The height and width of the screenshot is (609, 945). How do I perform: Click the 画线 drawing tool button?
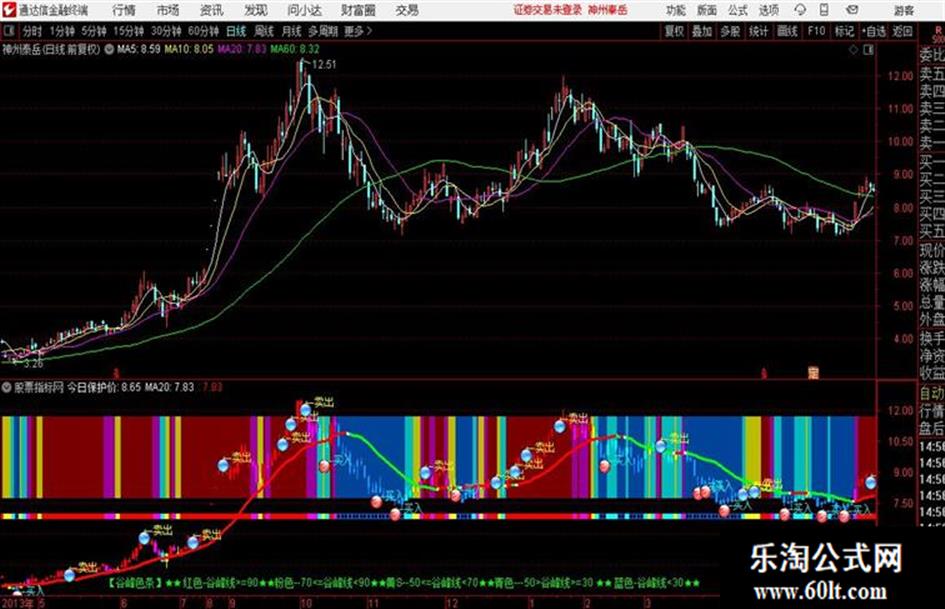tap(787, 31)
